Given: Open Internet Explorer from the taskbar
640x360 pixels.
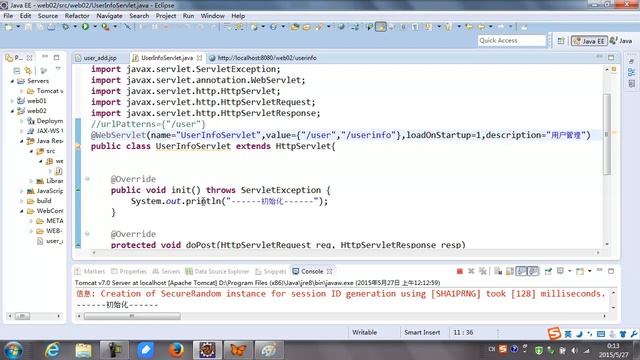Looking at the screenshot, I should pyautogui.click(x=53, y=350).
